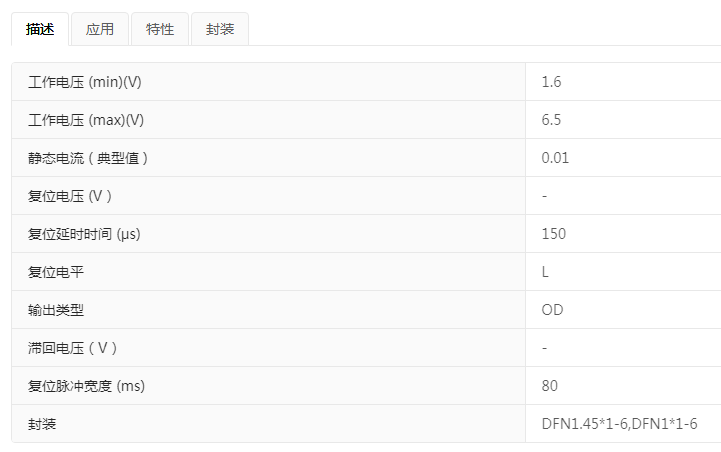Click the 复位脉冲宽度 (ms) label
721x452 pixels.
click(94, 386)
